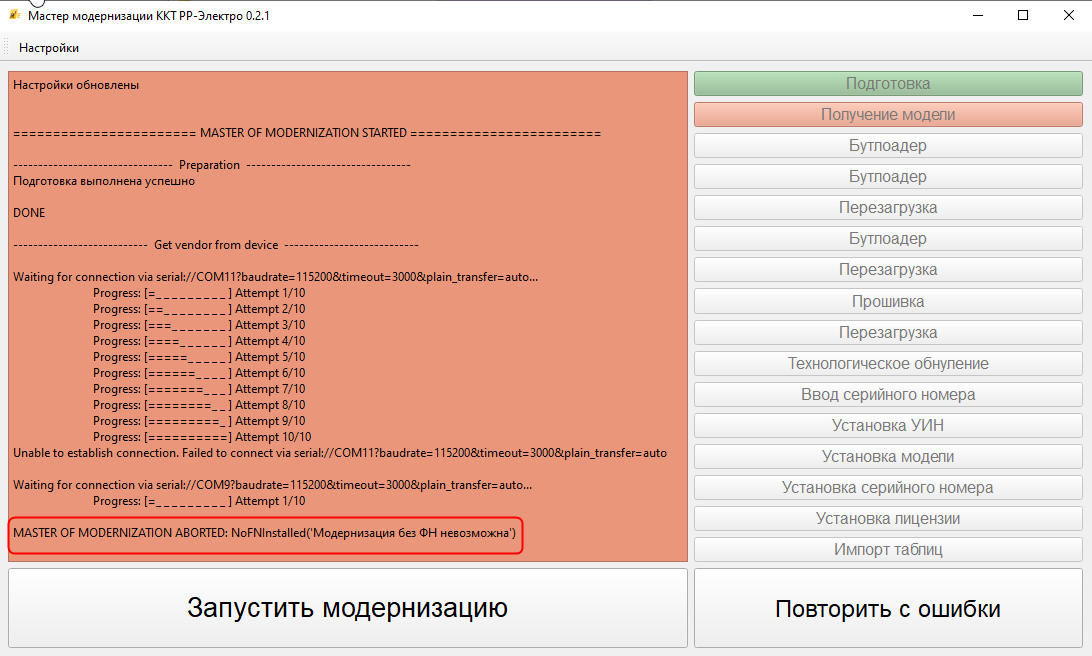Maximize the application window
This screenshot has height=656, width=1092.
click(1023, 15)
